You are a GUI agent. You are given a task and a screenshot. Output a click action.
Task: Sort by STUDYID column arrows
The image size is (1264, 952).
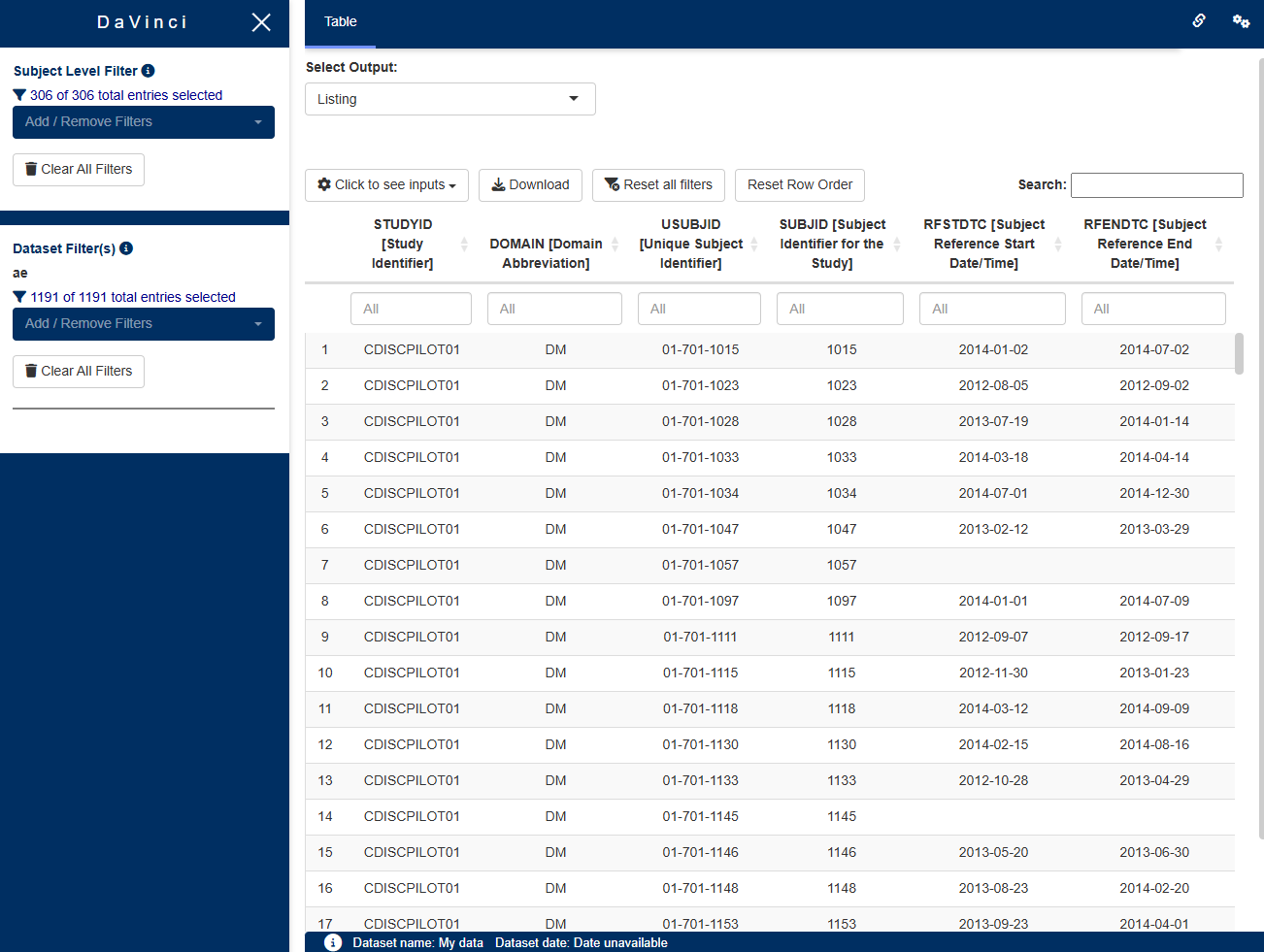(x=464, y=244)
